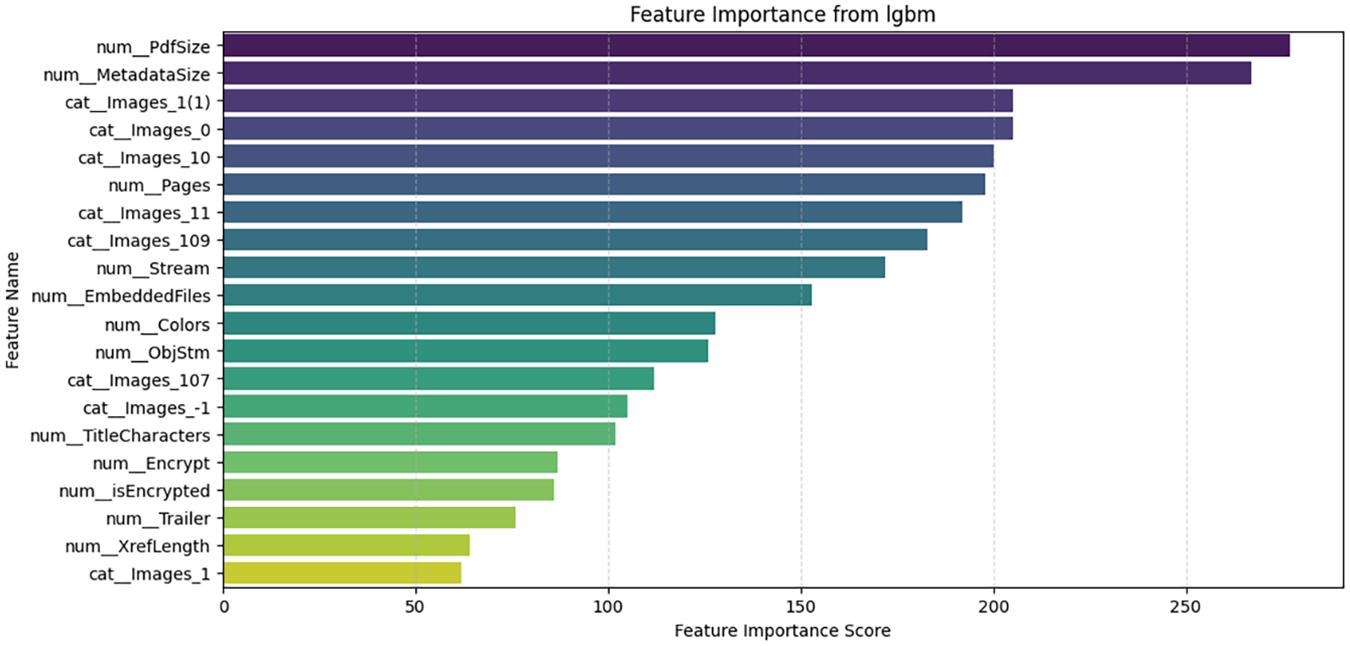Screen dimensions: 1350x646
Task: Select the cat__Images_109 label text
Action: click(138, 240)
